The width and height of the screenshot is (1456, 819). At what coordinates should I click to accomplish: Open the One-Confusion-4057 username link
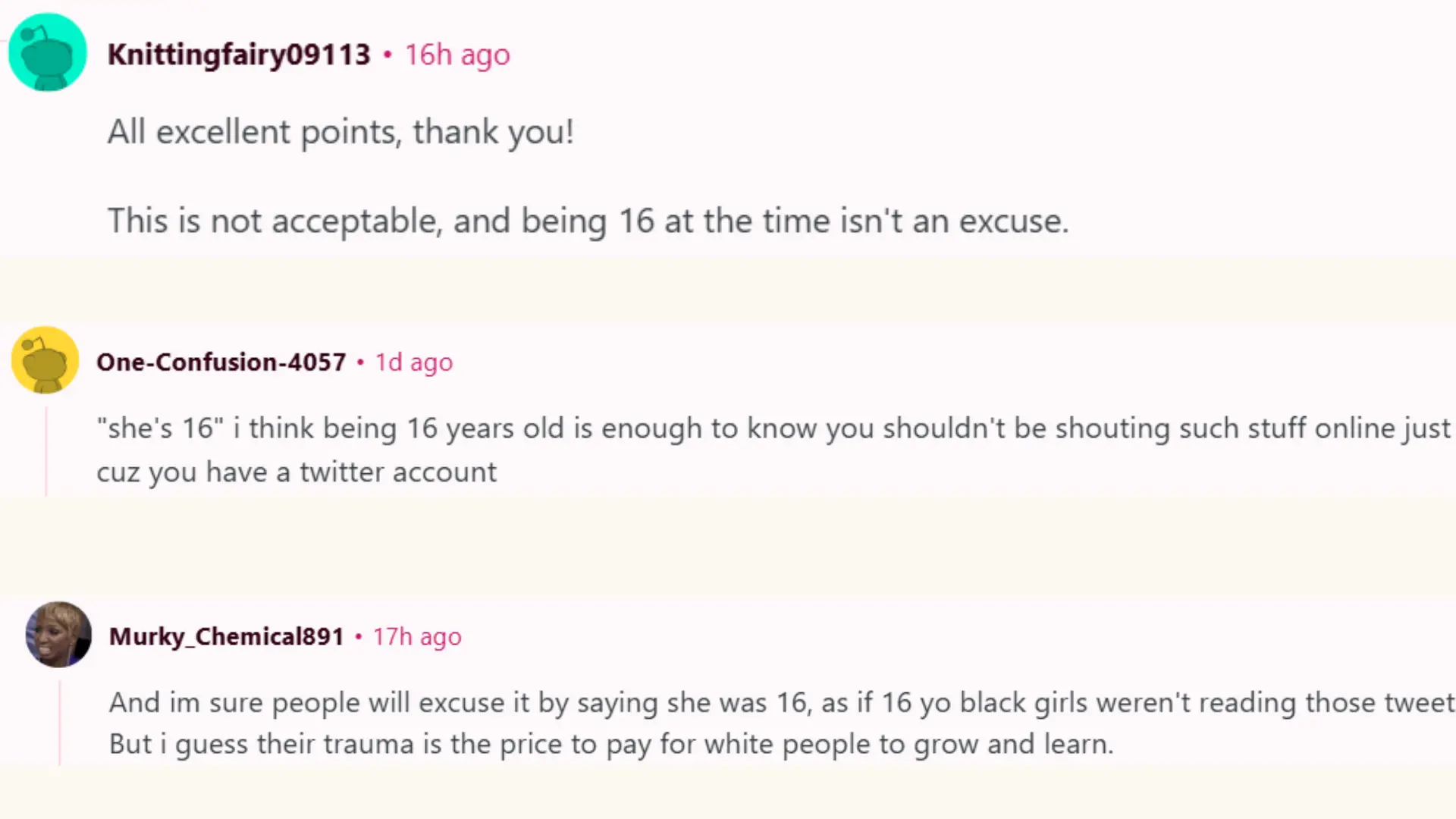(x=221, y=362)
